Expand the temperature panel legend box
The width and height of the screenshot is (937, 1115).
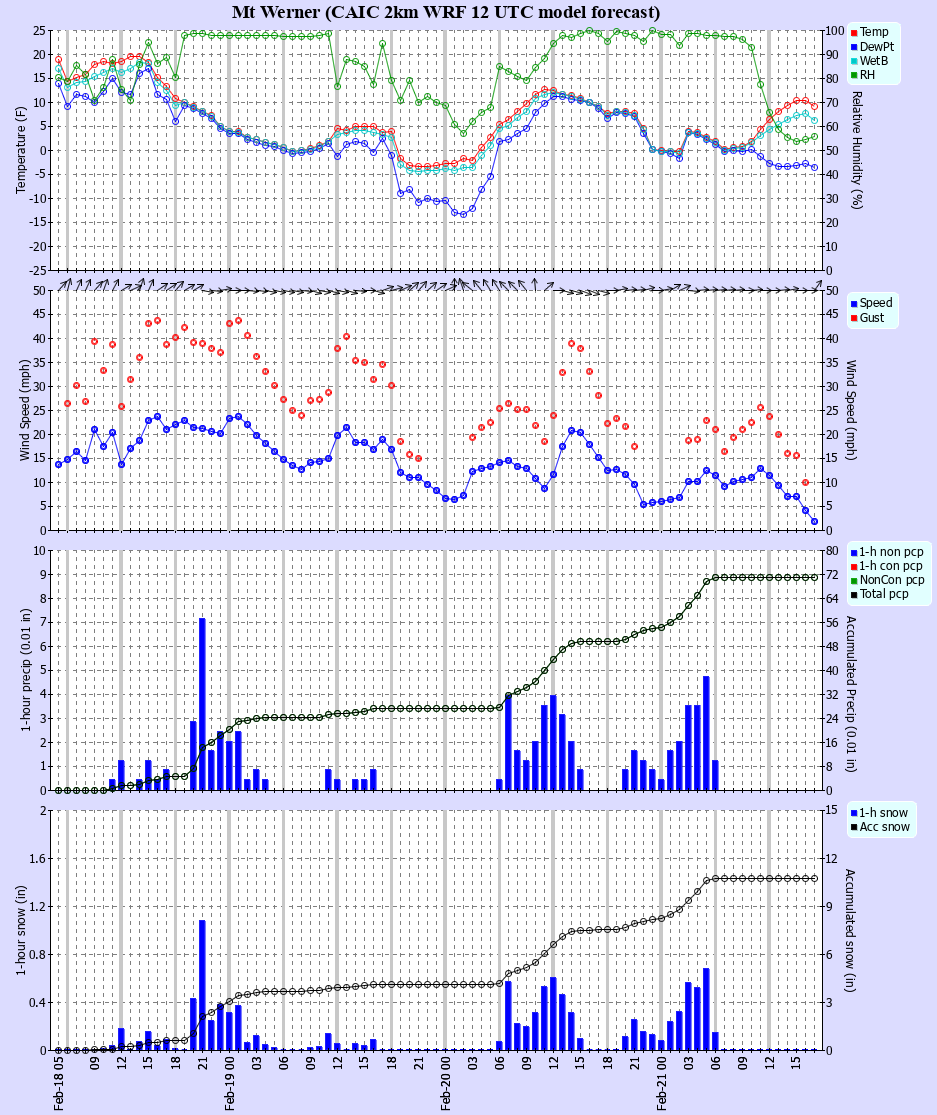[873, 54]
